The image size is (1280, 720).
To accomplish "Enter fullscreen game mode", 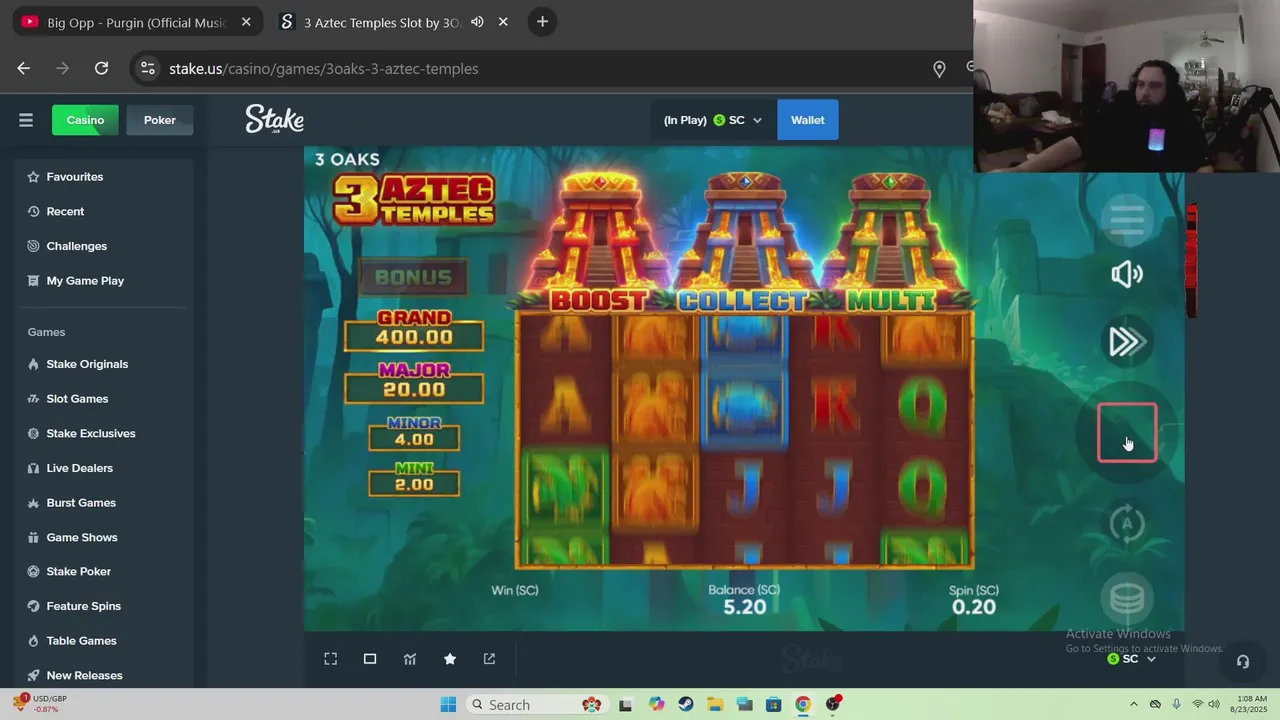I will tap(331, 659).
